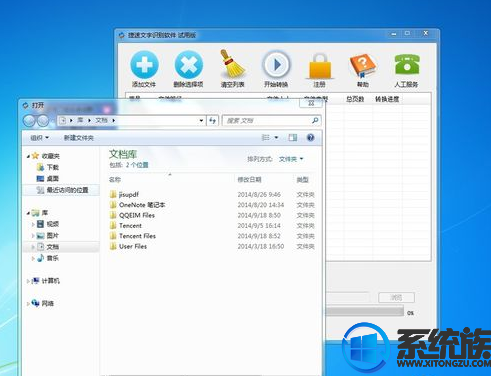Open the Organize (组织) menu
The width and height of the screenshot is (491, 376).
pyautogui.click(x=40, y=138)
